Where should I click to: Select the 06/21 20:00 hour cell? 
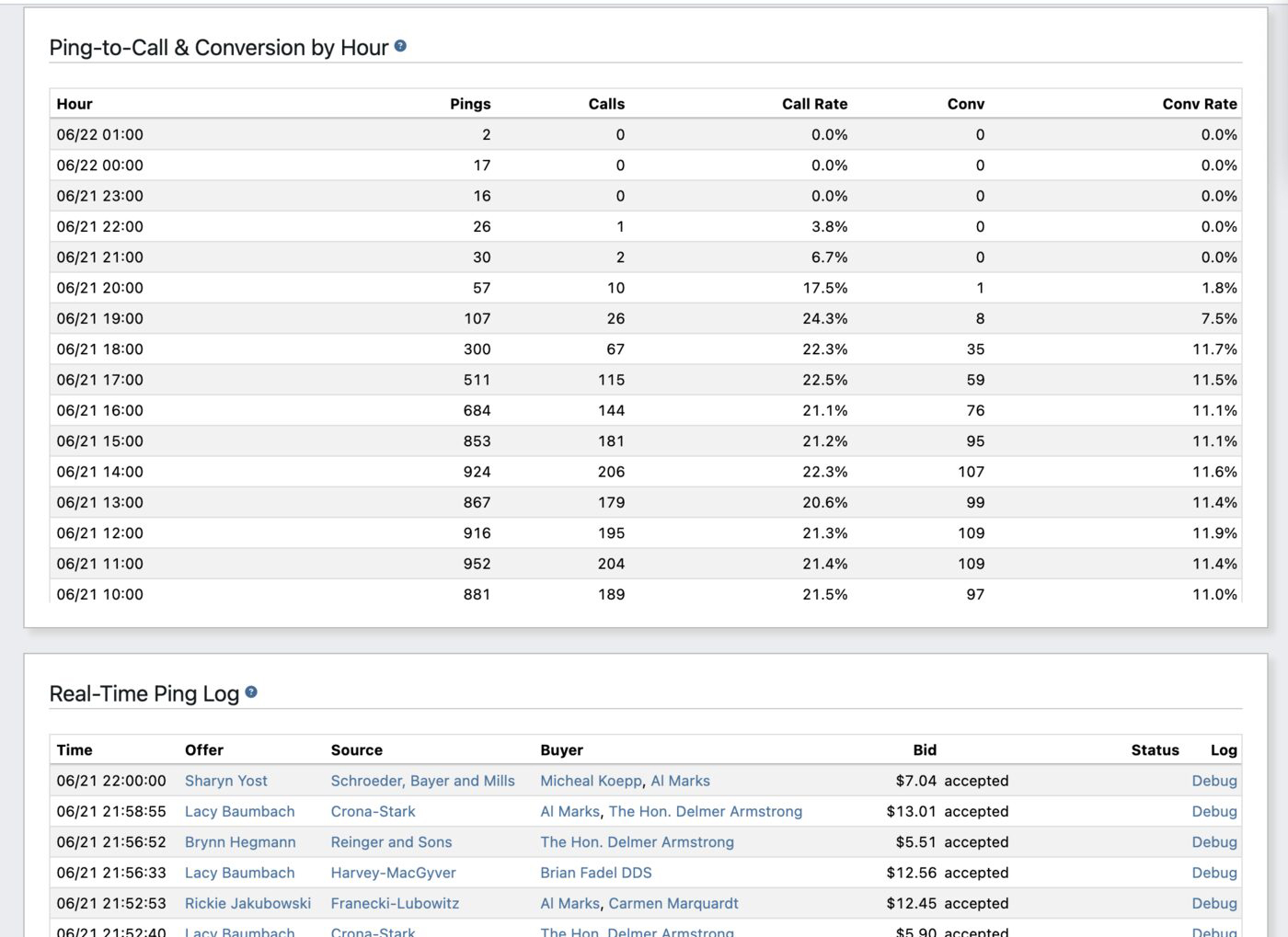(x=100, y=288)
